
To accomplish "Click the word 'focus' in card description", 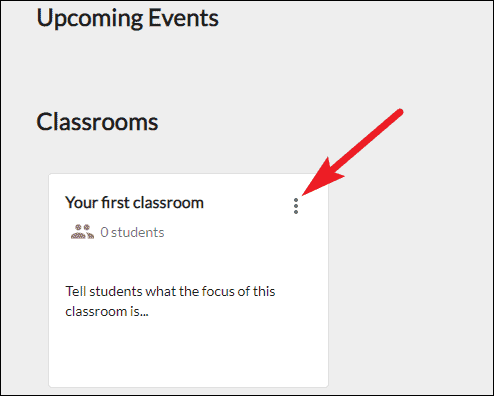I will pyautogui.click(x=218, y=291).
